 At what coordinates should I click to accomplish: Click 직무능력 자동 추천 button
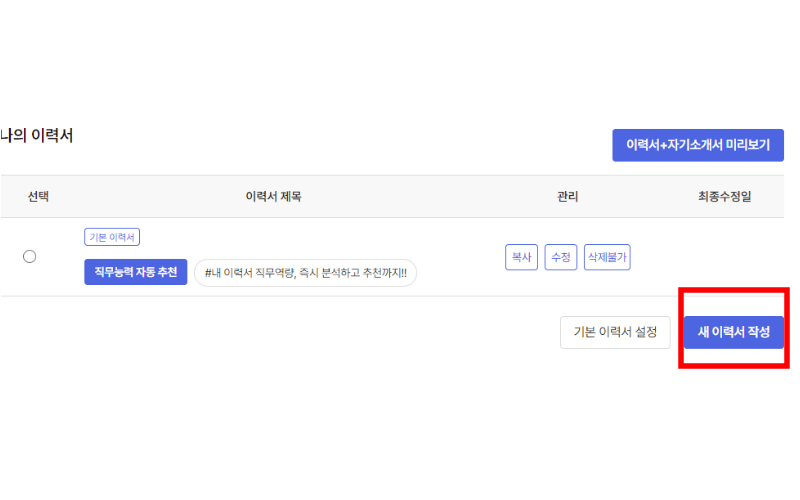(x=136, y=272)
